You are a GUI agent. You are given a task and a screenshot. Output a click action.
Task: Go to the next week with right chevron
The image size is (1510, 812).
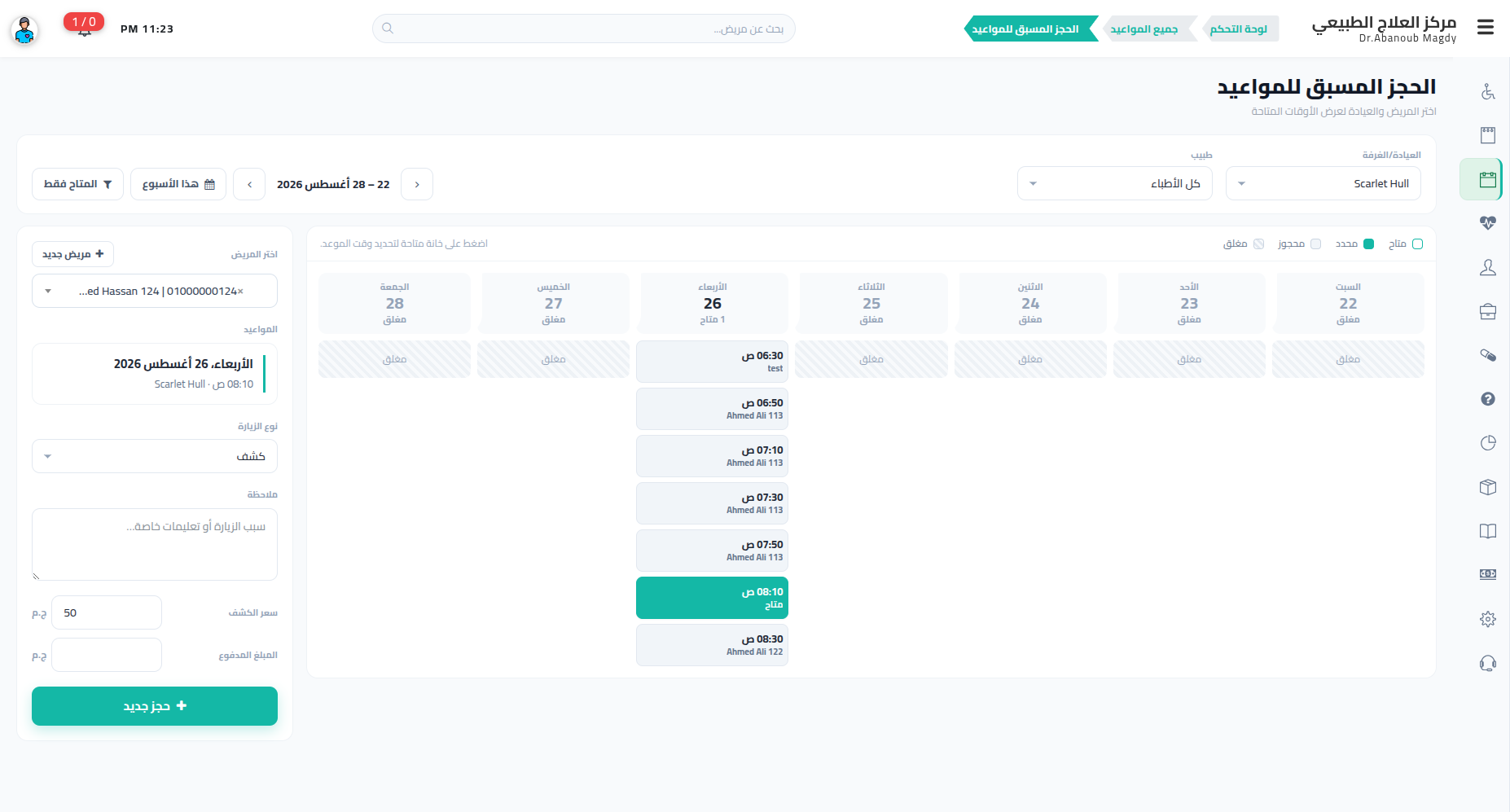point(417,184)
